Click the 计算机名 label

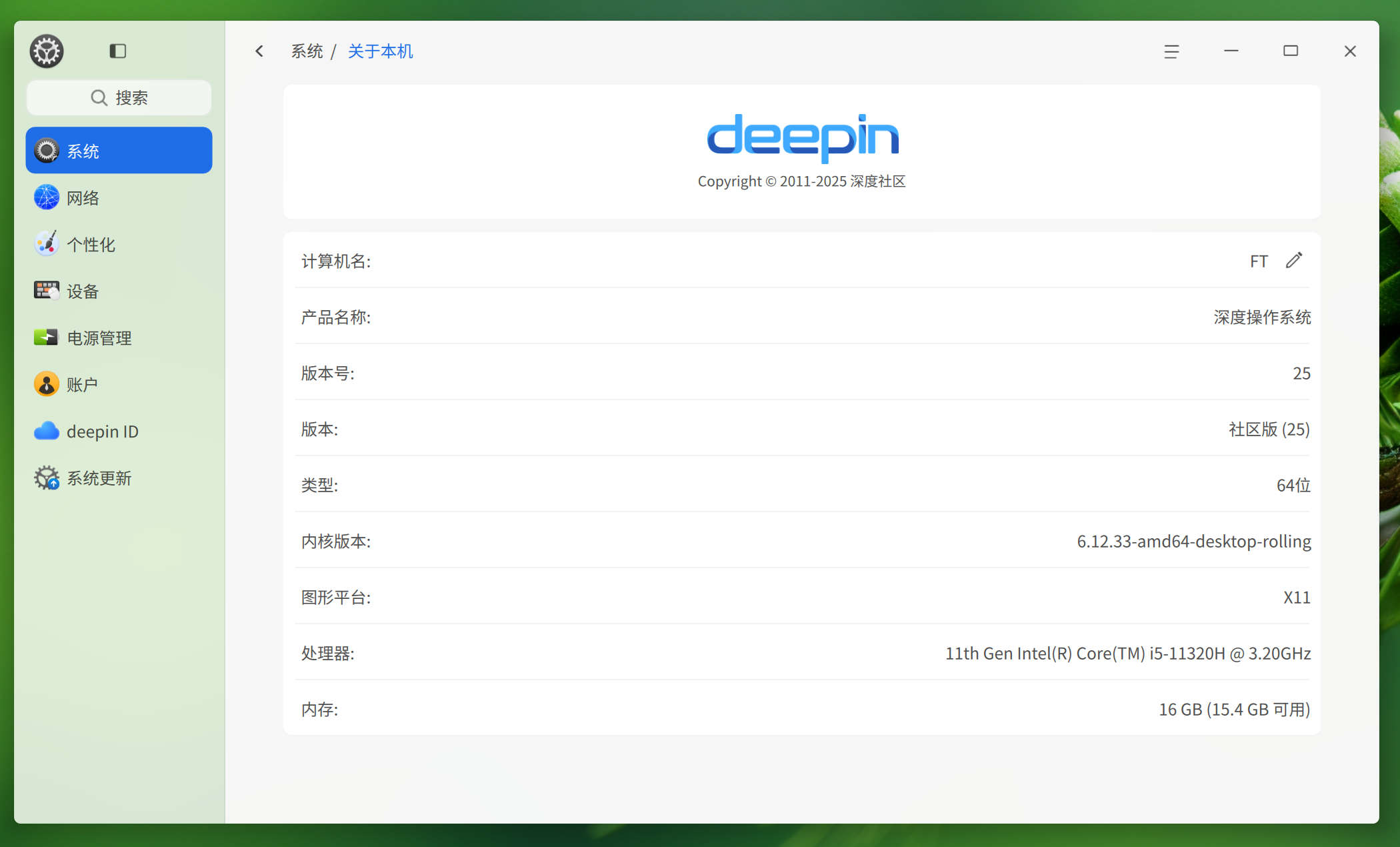[x=336, y=261]
